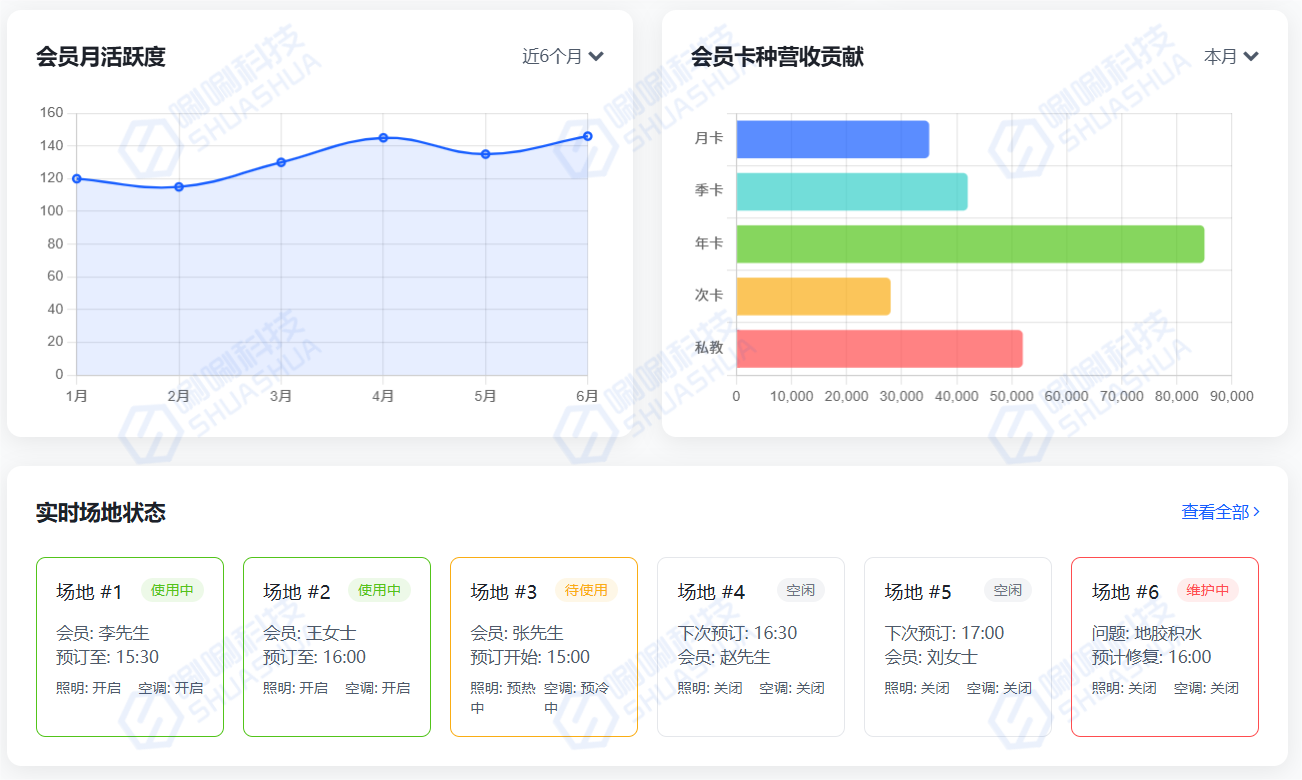Click the 4月 data point on line chart

383,138
